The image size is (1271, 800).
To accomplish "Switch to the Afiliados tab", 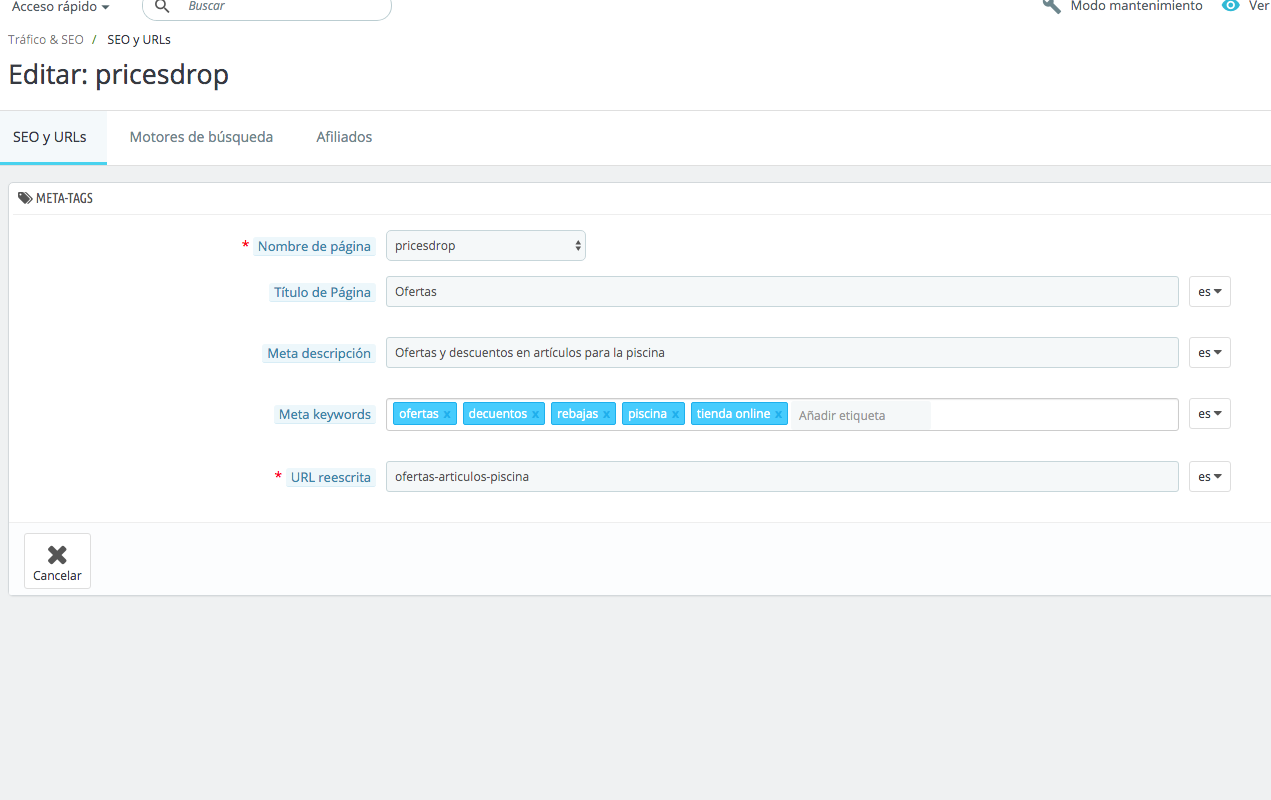I will click(x=344, y=137).
